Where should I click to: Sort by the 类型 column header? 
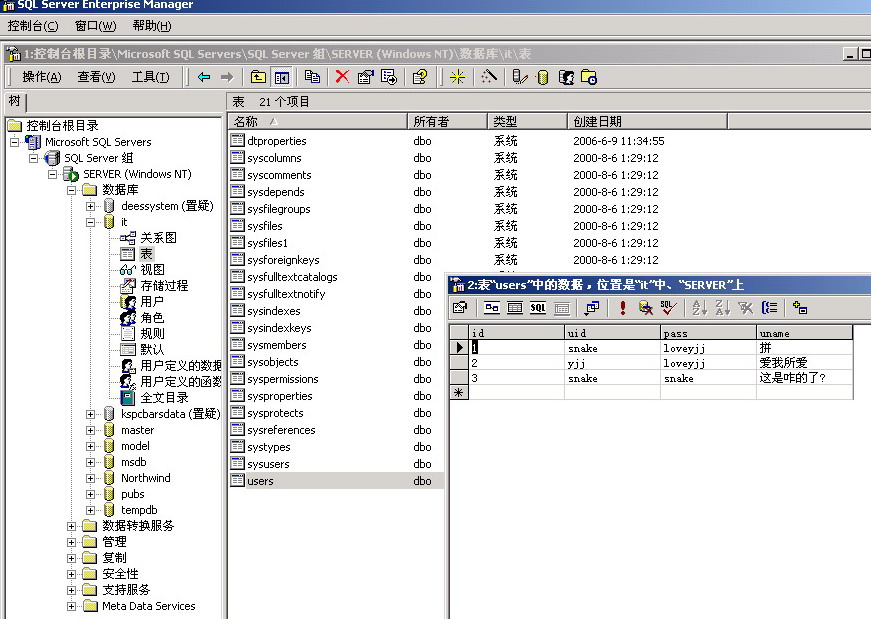[527, 121]
